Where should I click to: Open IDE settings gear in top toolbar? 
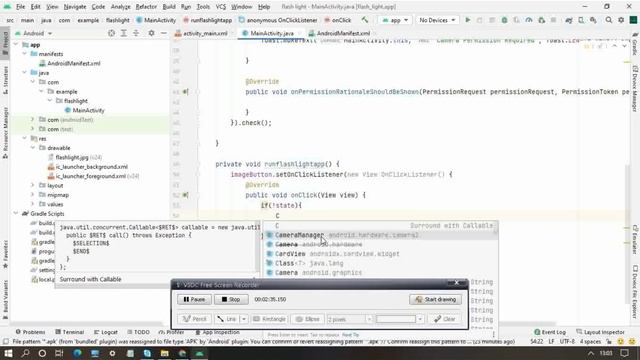coord(621,20)
